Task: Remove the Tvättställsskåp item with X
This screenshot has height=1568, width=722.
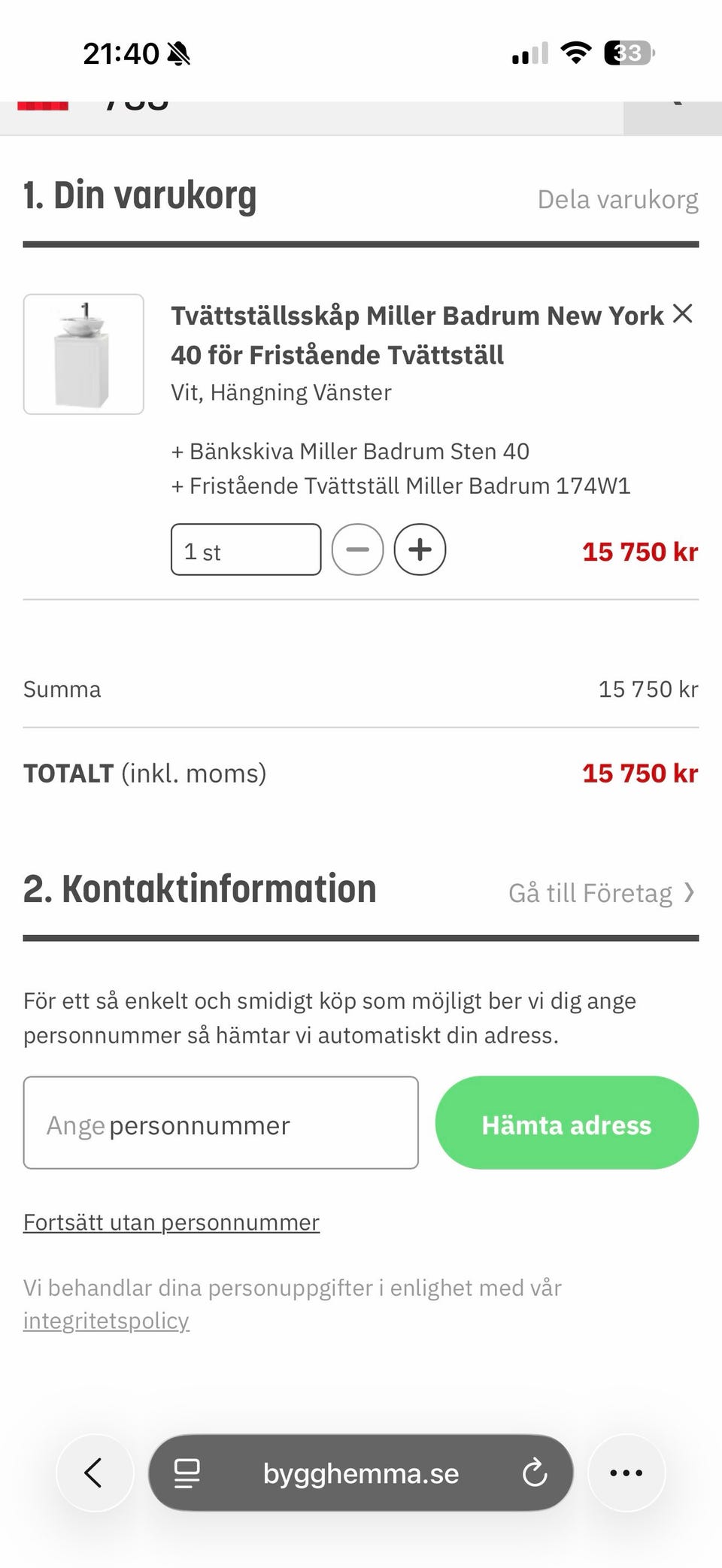Action: 682,313
